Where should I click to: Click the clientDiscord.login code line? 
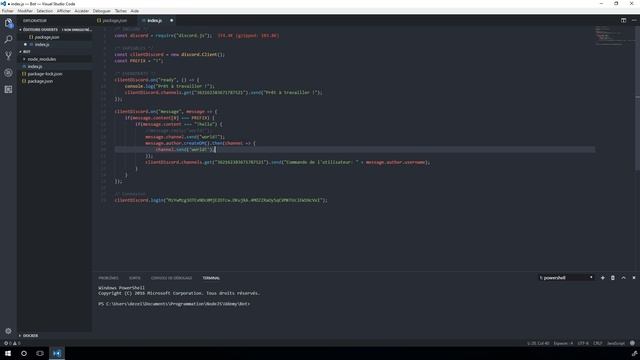pos(221,200)
